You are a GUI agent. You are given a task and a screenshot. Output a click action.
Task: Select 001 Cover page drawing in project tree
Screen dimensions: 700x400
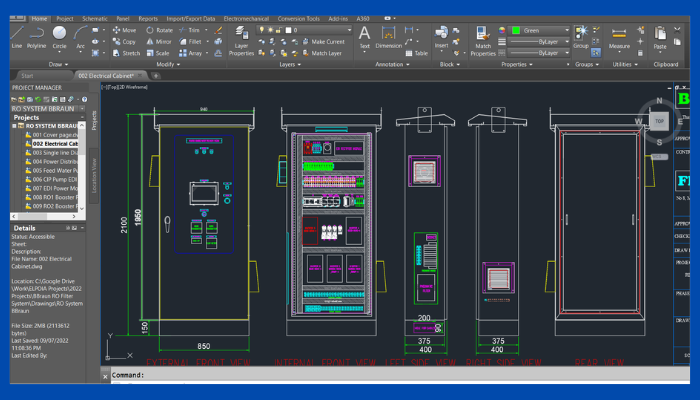tap(52, 134)
